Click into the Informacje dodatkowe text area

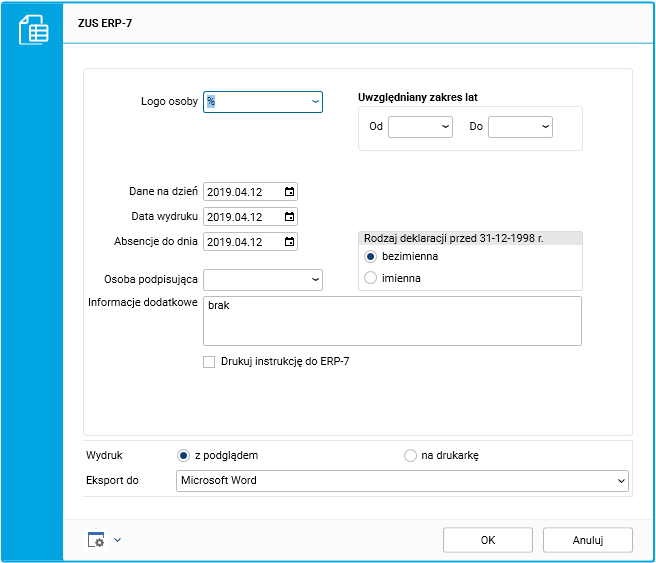[x=392, y=321]
